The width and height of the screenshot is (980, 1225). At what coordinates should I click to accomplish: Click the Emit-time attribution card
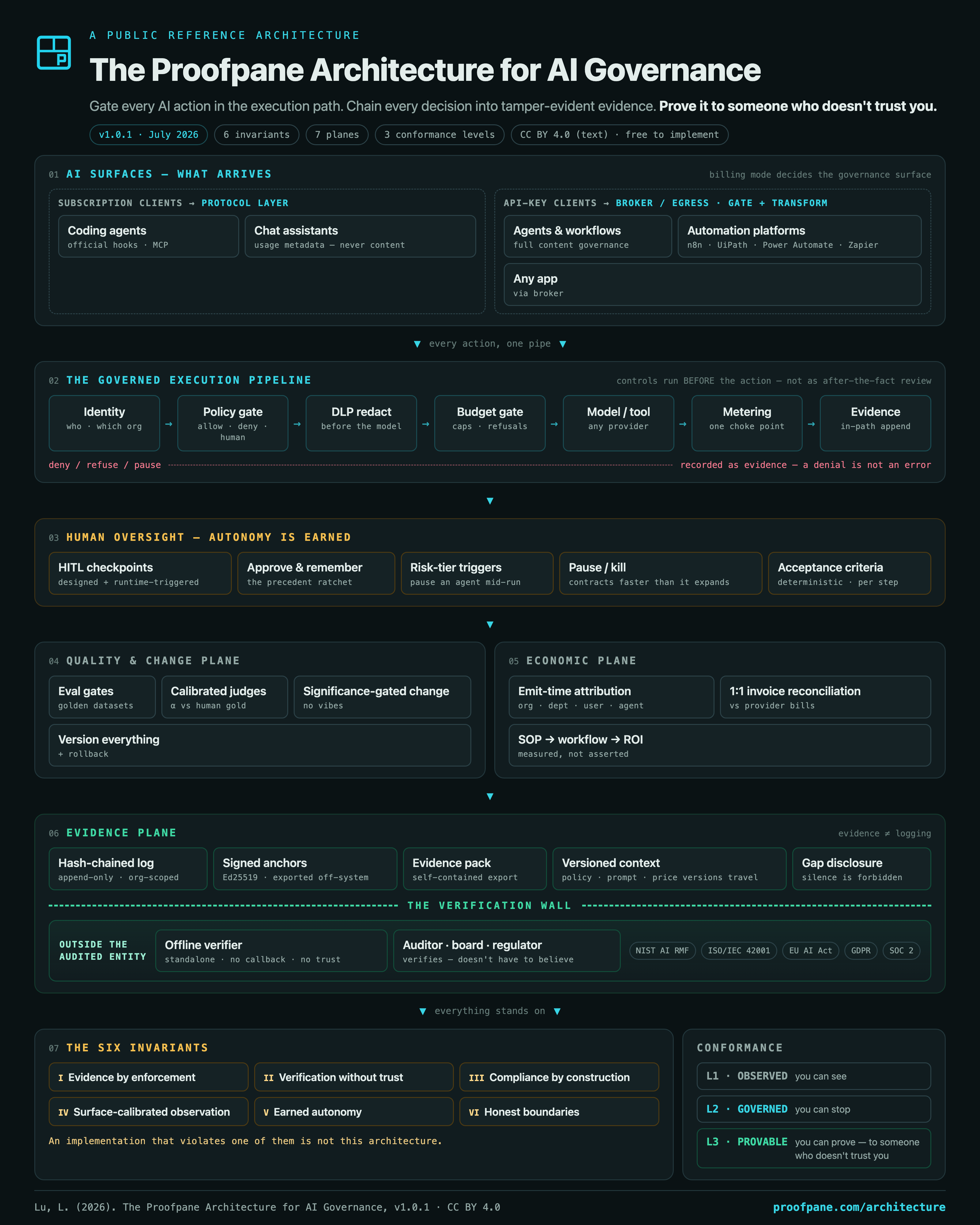click(x=611, y=697)
